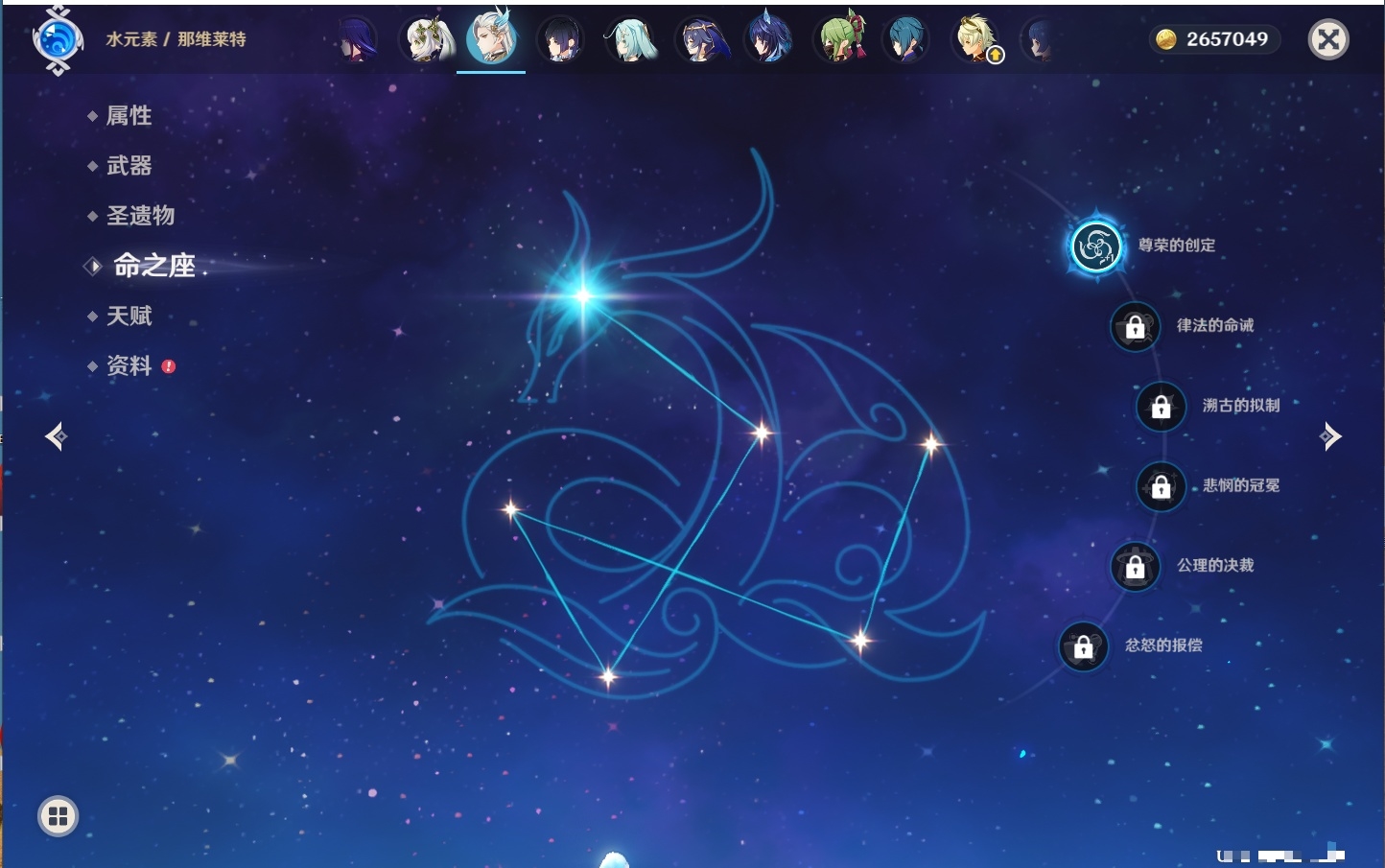Click the Hydro element emblem icon
Viewport: 1385px width, 868px height.
pyautogui.click(x=58, y=40)
